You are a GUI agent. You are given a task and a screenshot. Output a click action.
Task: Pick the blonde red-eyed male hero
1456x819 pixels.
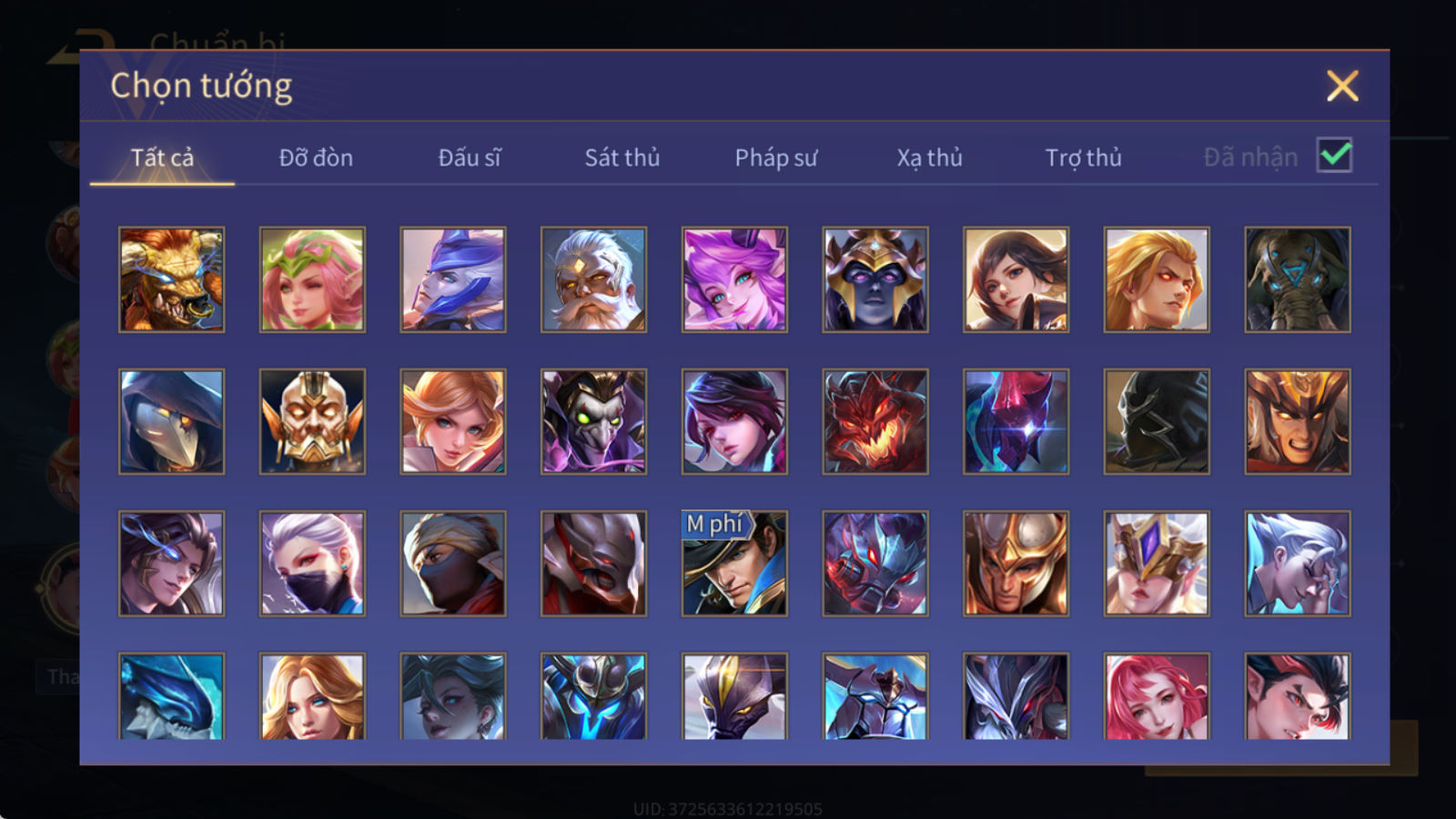(1157, 279)
